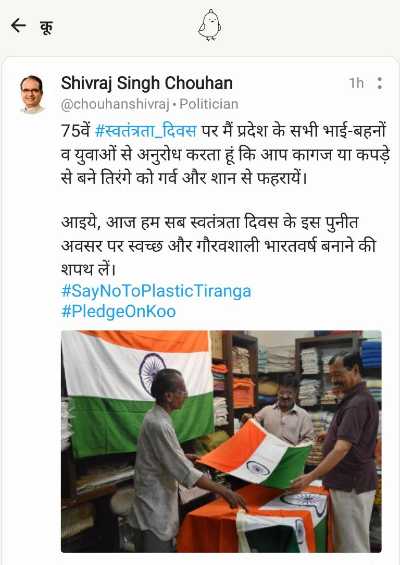Click the 1h post timestamp
The height and width of the screenshot is (565, 400).
(356, 83)
